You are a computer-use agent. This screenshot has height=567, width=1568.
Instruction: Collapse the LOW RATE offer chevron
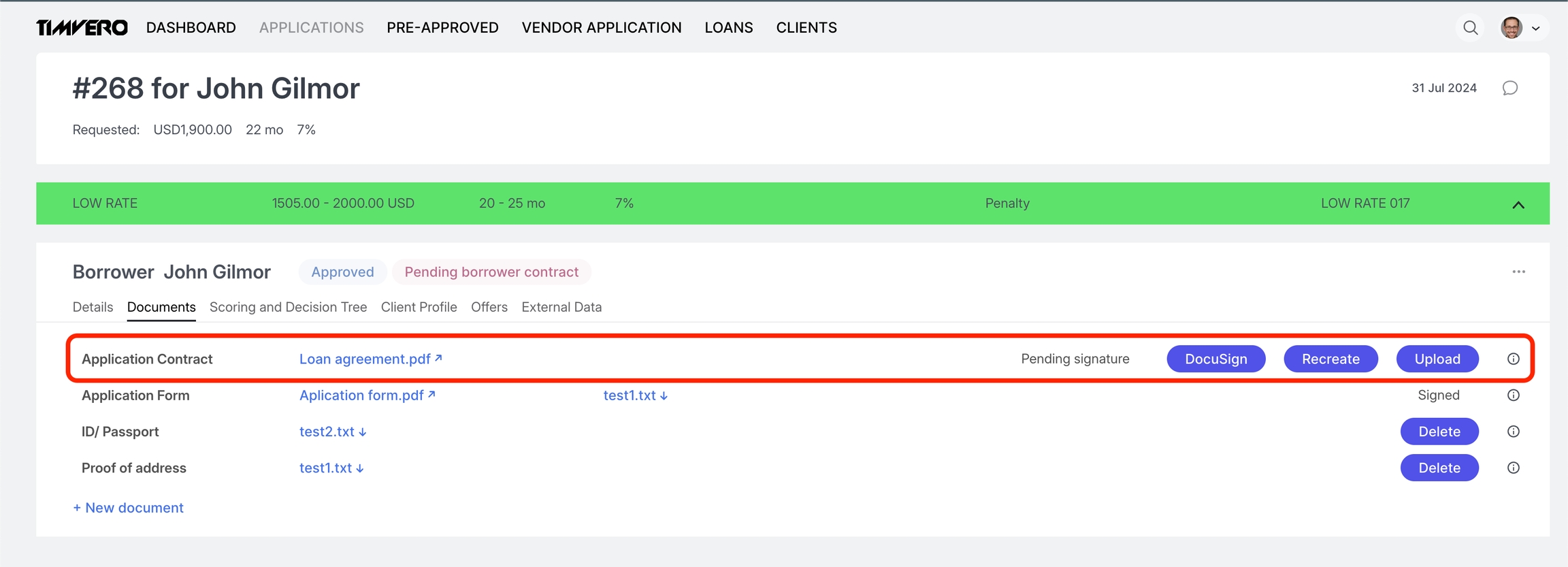coord(1518,204)
